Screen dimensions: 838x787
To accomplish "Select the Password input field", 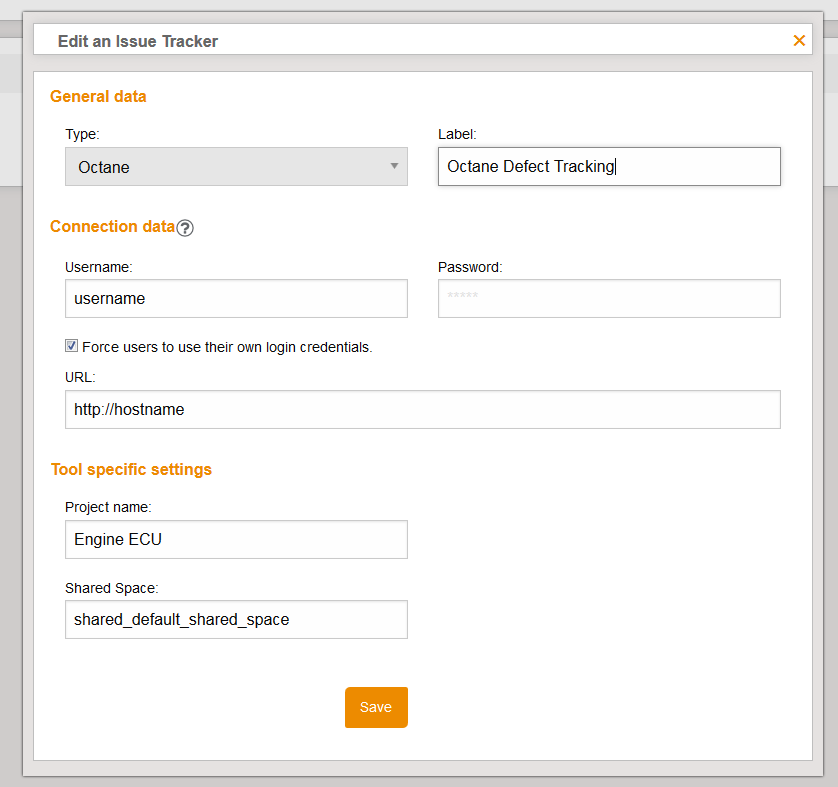I will (x=608, y=299).
